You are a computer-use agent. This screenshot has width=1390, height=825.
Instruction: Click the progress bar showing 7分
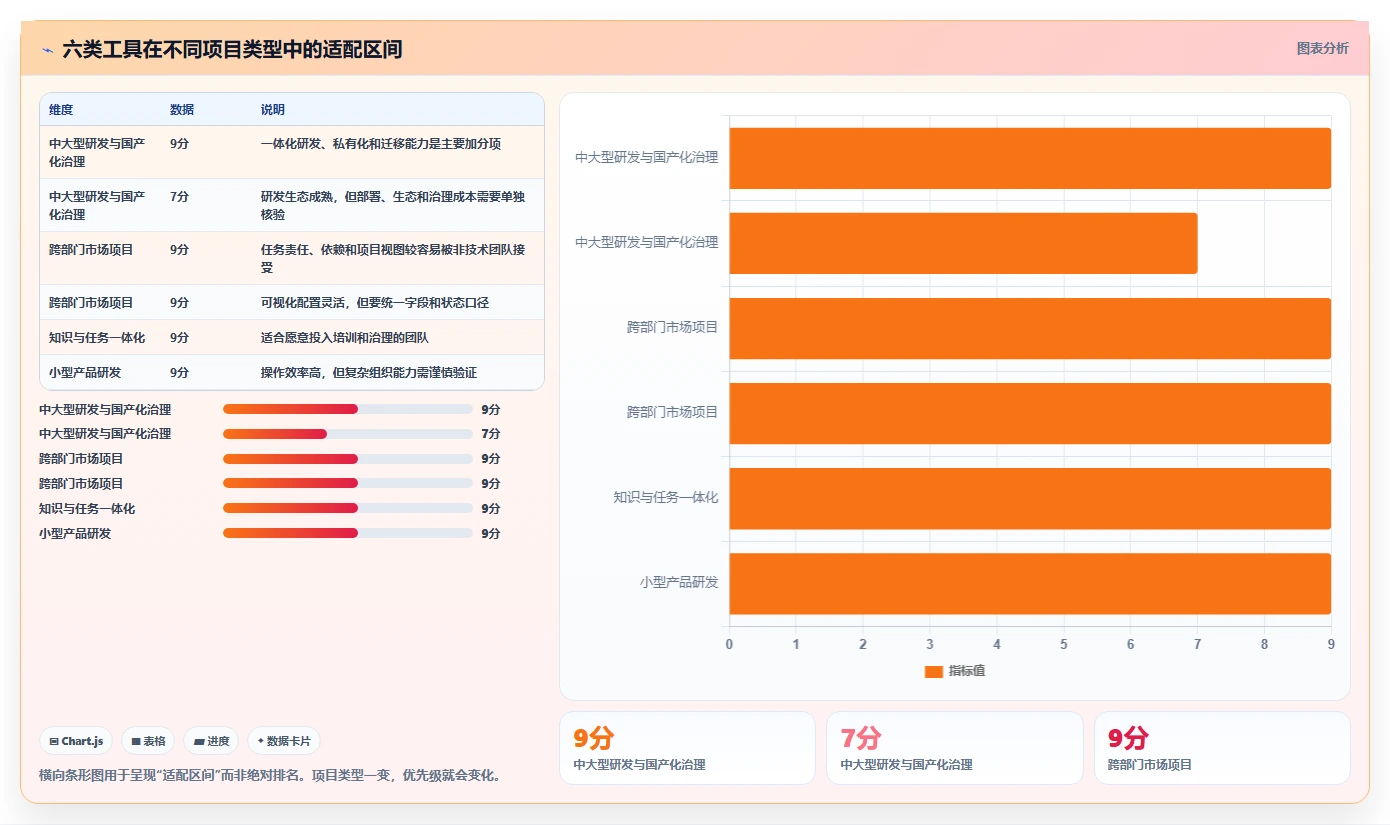click(348, 434)
